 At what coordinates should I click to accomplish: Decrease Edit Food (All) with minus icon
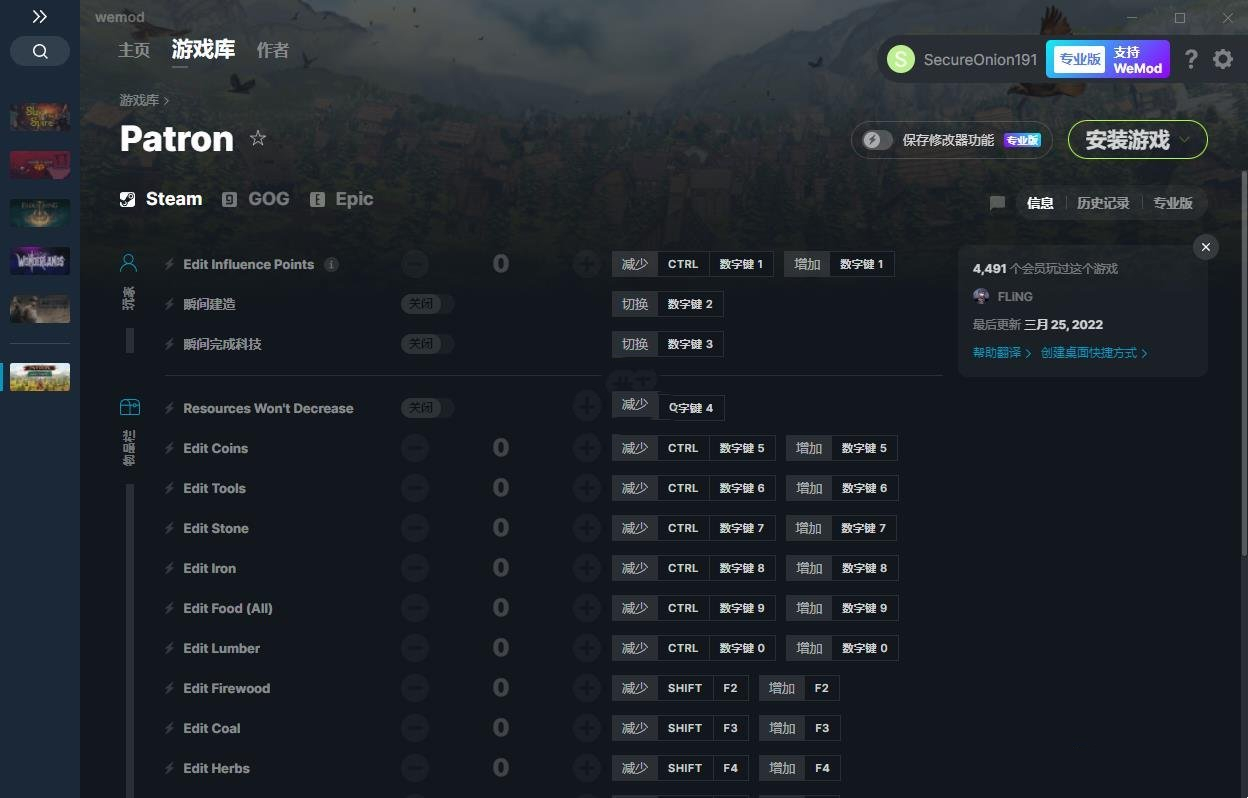(415, 608)
